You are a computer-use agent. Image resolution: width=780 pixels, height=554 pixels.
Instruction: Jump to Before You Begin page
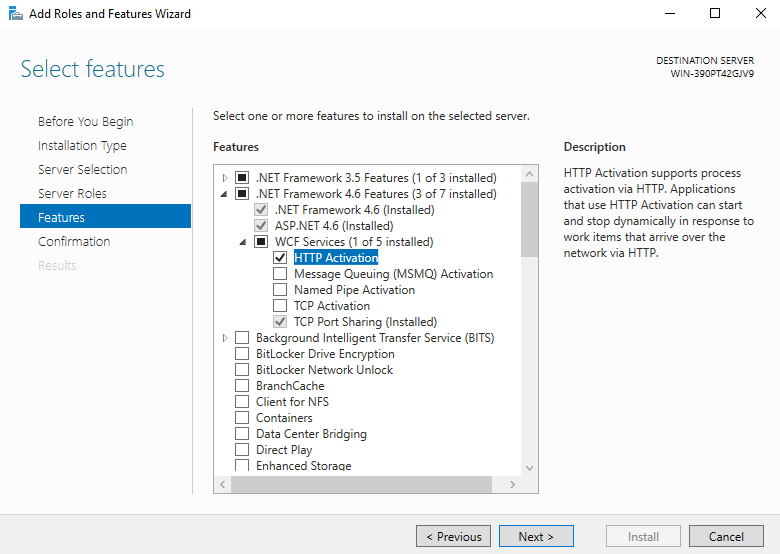85,121
